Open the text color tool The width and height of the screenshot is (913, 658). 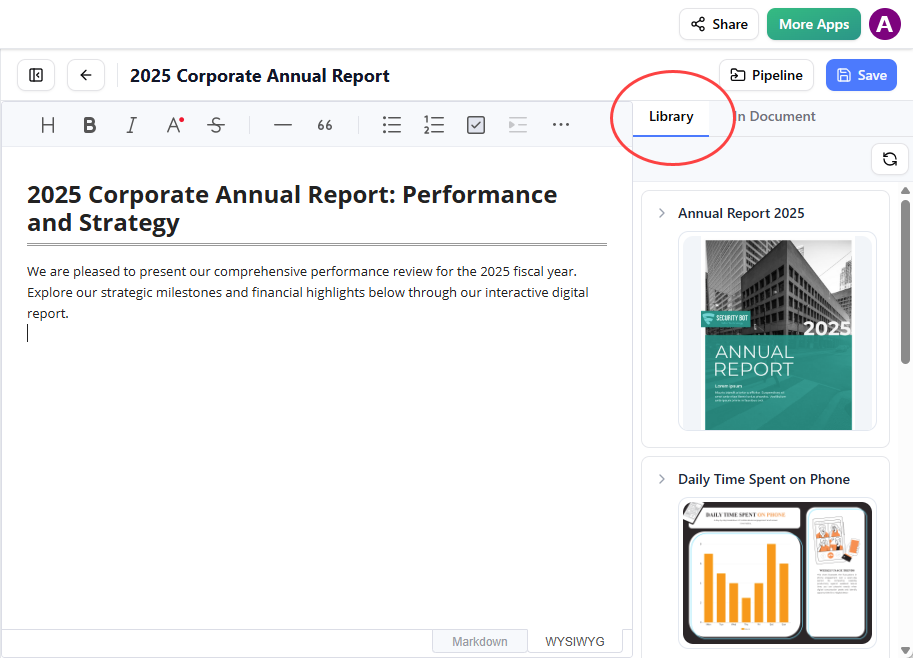(x=174, y=125)
